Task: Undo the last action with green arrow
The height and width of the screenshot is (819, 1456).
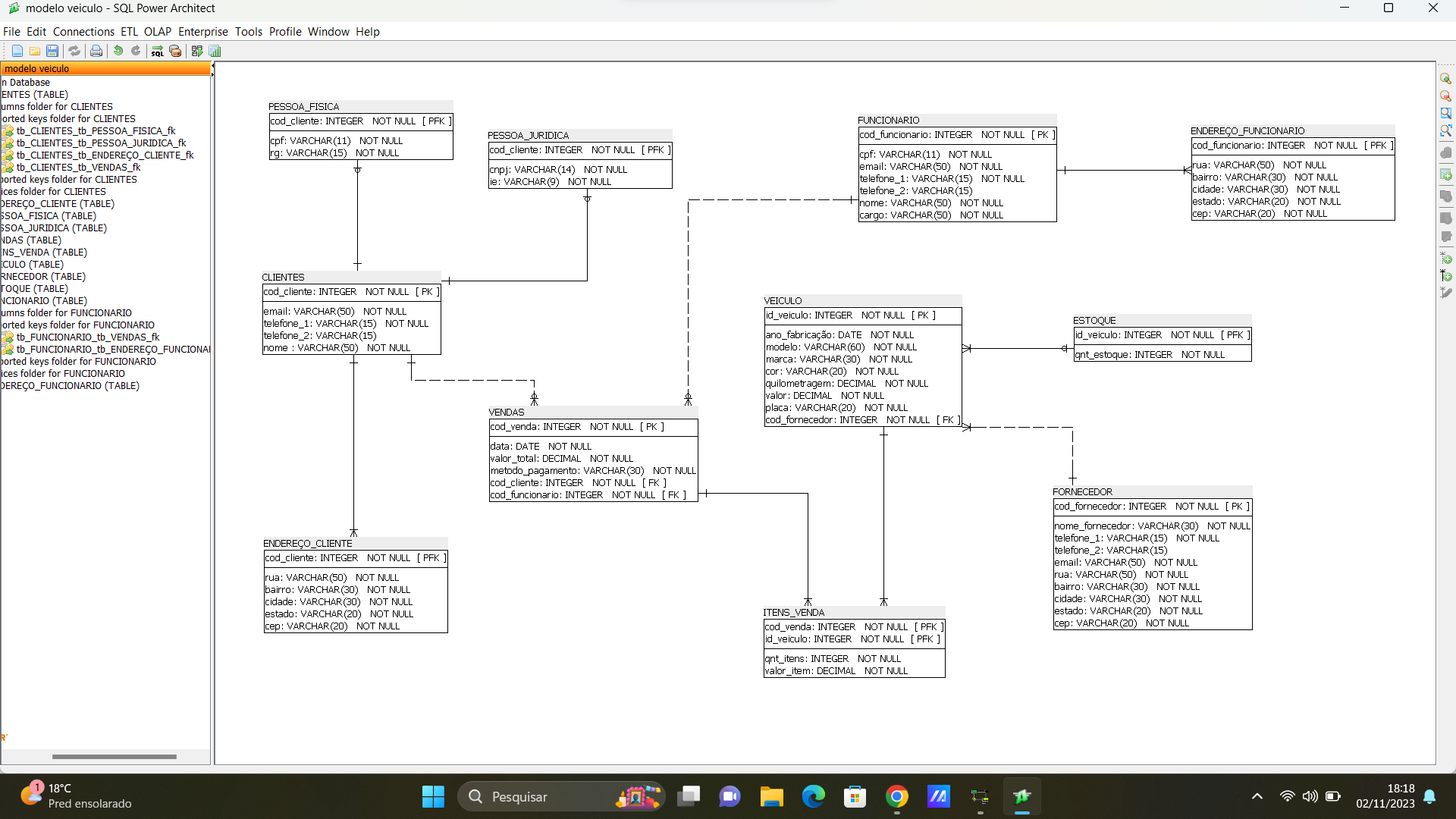Action: pos(118,51)
